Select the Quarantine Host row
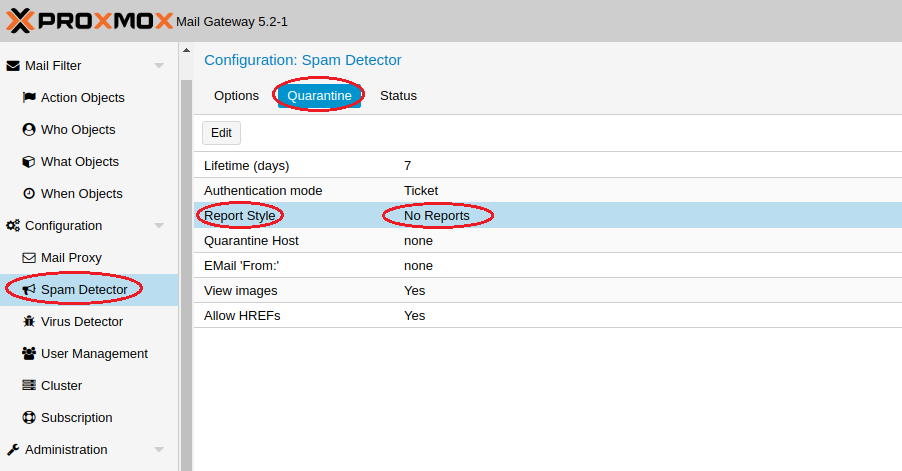Viewport: 902px width, 471px height. pyautogui.click(x=548, y=240)
